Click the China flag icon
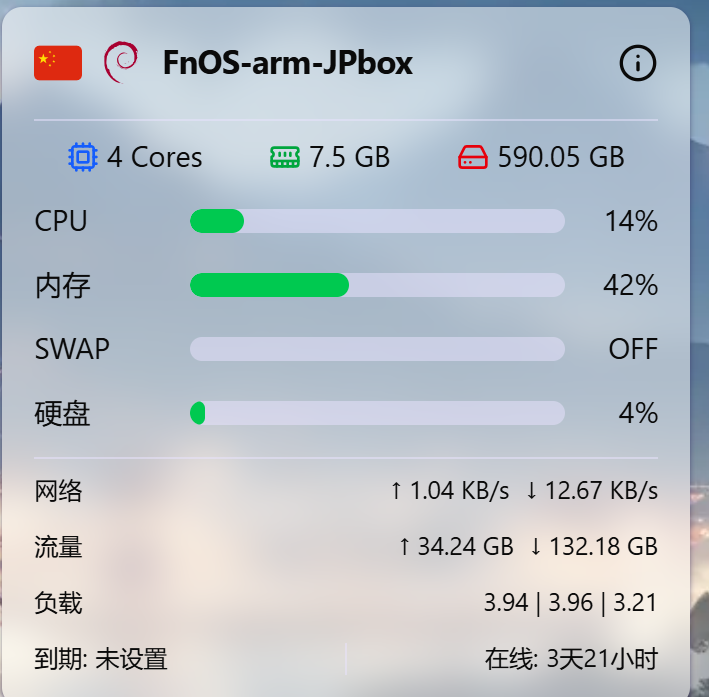 pyautogui.click(x=58, y=63)
